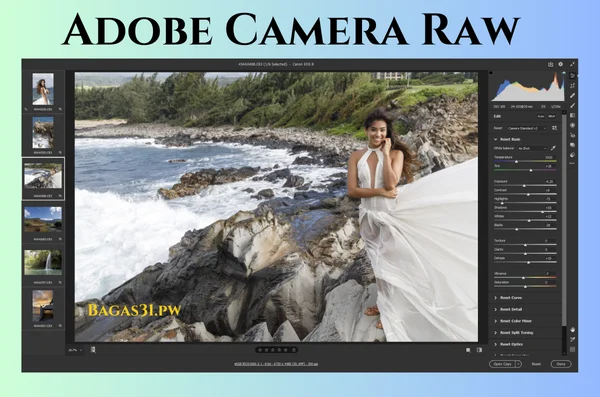Open the browse profiles grid icon

554,128
